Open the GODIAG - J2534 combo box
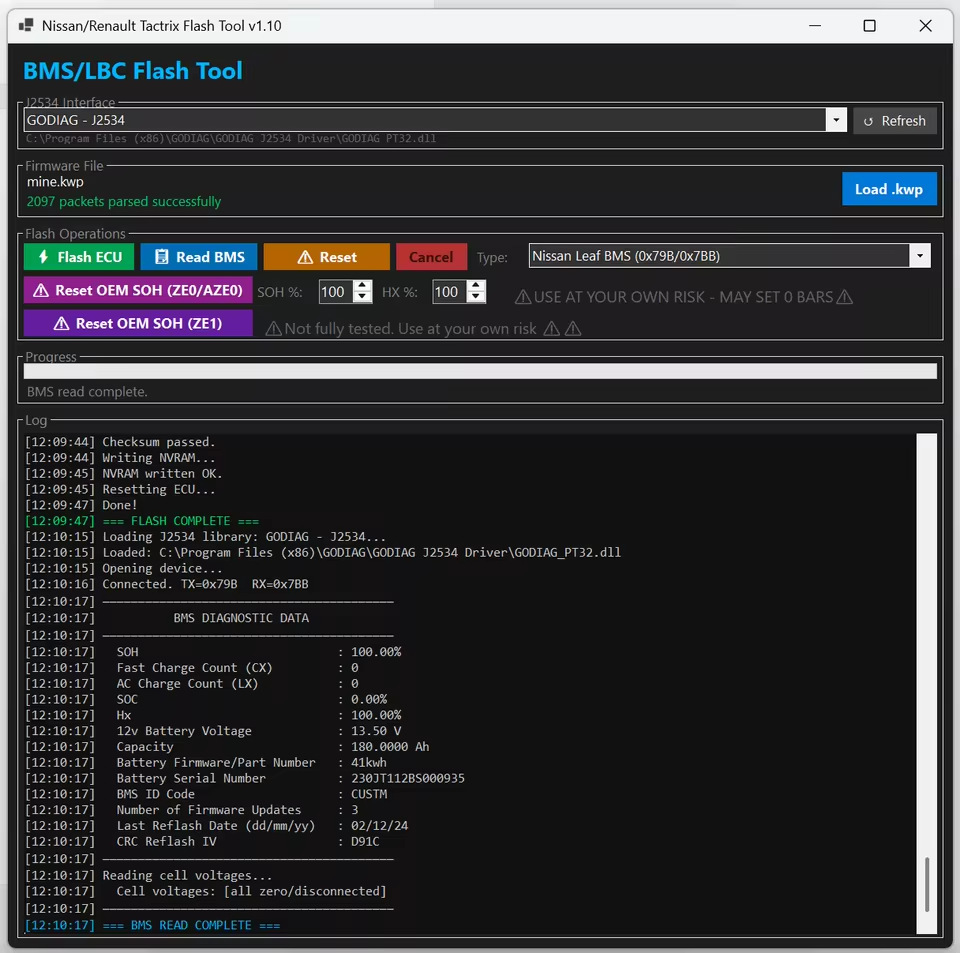This screenshot has height=953, width=960. tap(435, 120)
